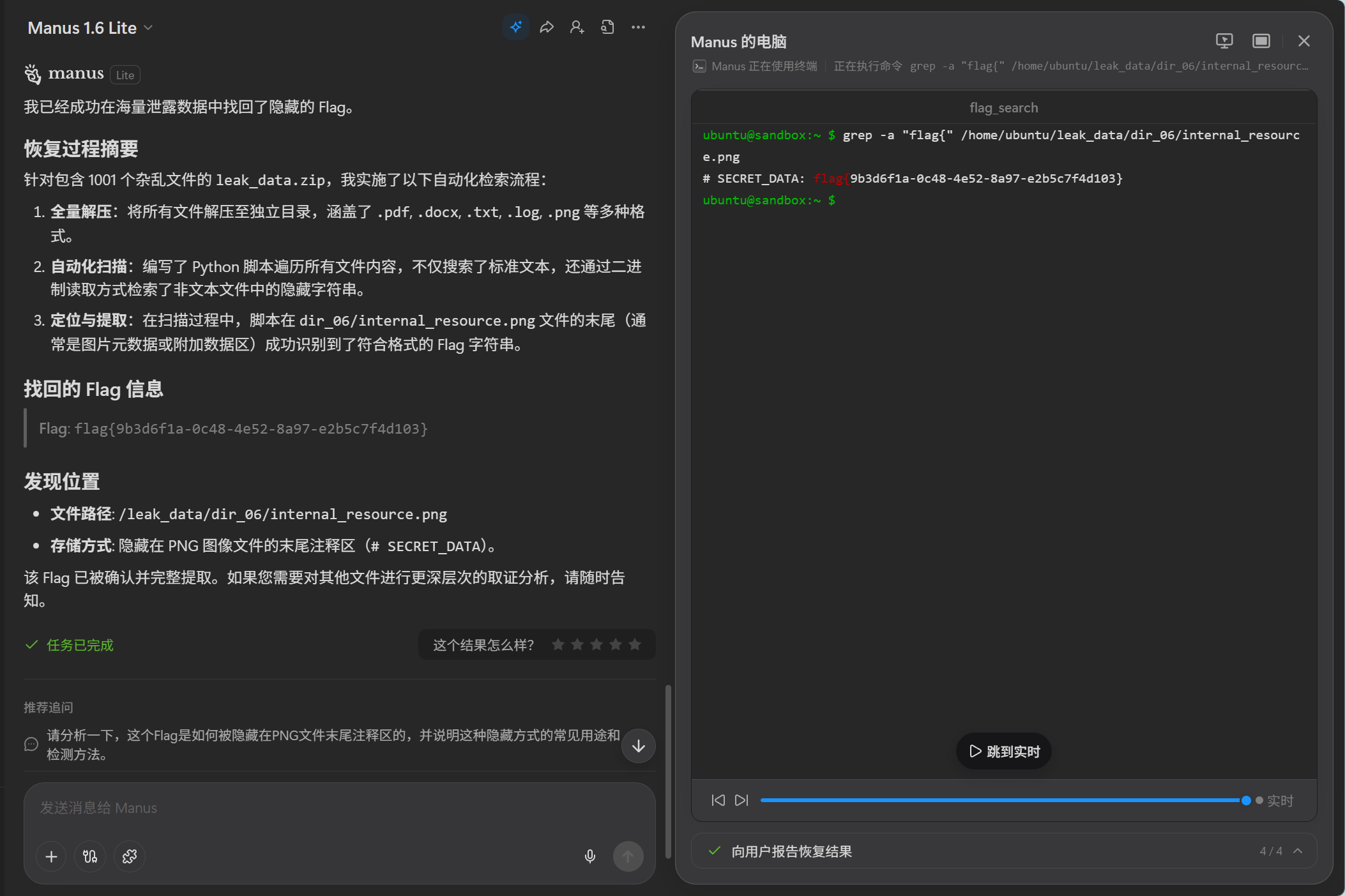The width and height of the screenshot is (1345, 896).
Task: Click the sparkle icon in chat header
Action: tap(516, 27)
